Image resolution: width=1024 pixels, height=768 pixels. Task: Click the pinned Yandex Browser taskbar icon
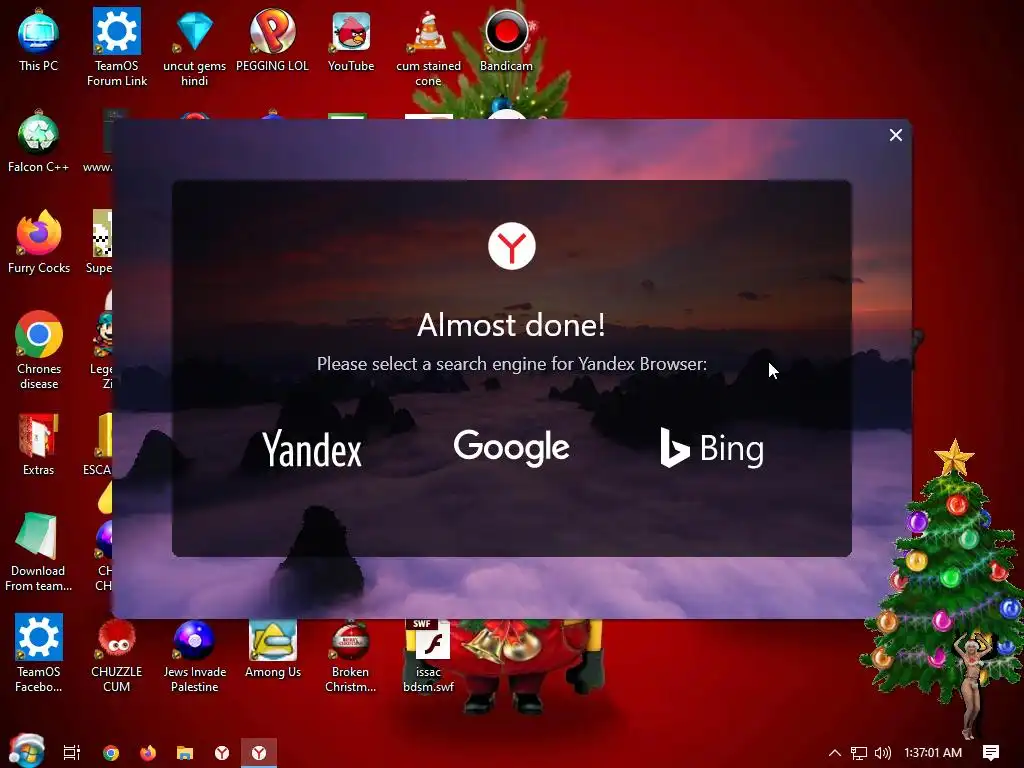coord(222,753)
